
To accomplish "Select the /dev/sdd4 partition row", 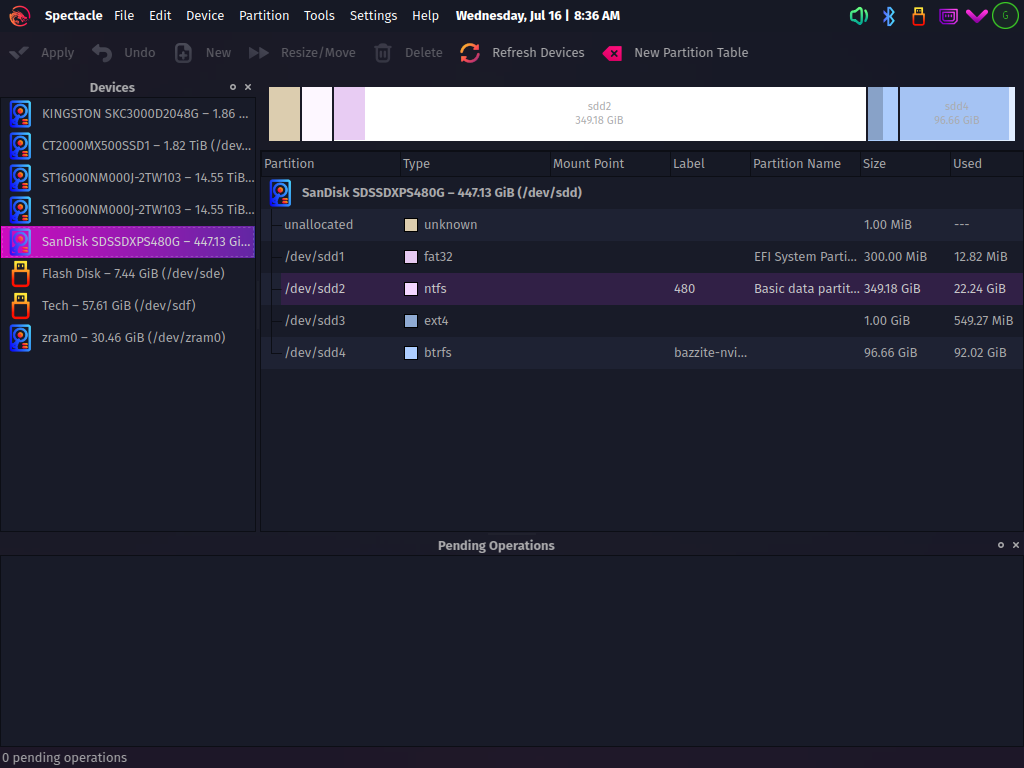I will pyautogui.click(x=642, y=353).
